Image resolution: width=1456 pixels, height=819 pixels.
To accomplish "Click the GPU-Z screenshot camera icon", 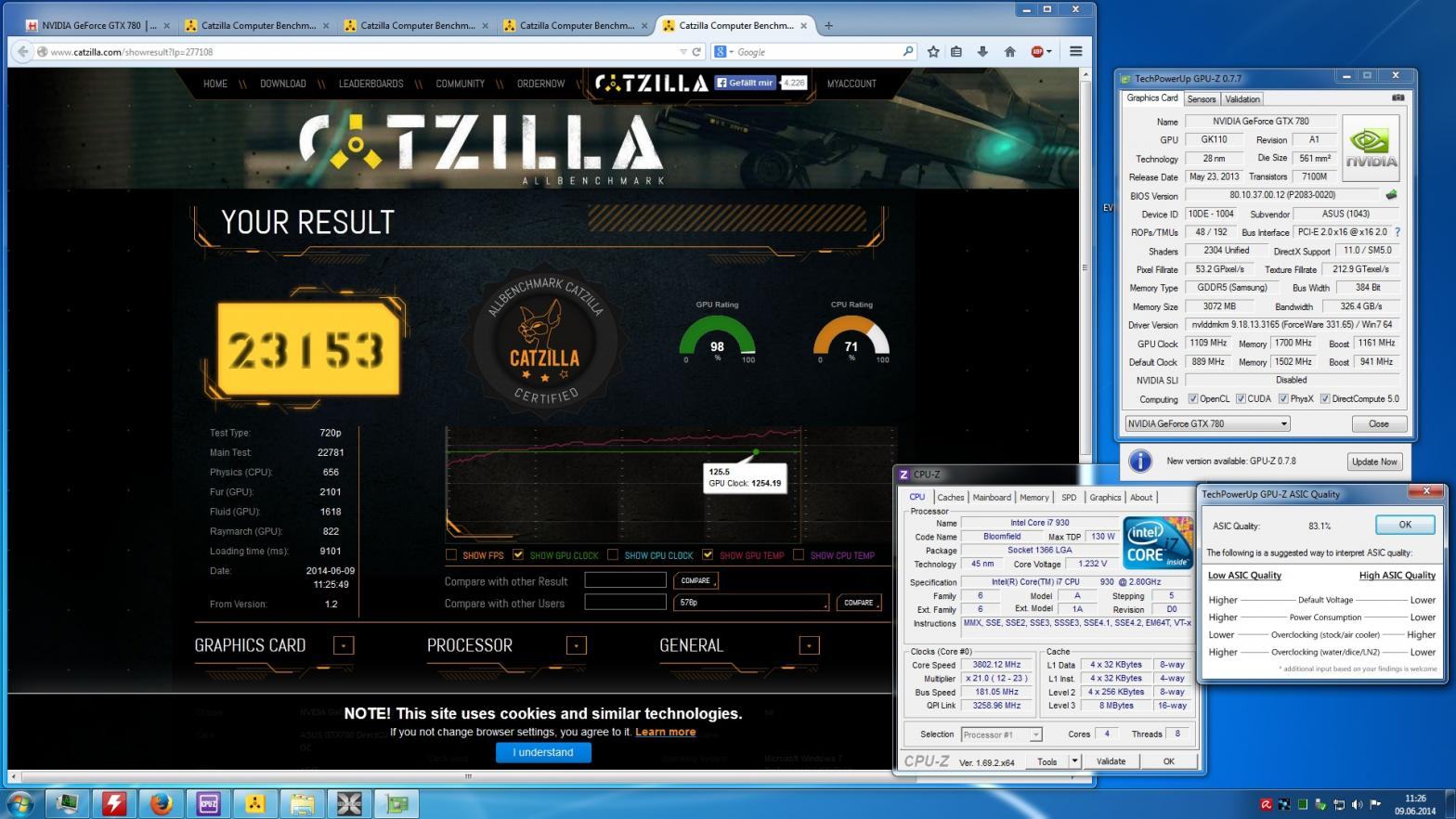I will [1397, 97].
